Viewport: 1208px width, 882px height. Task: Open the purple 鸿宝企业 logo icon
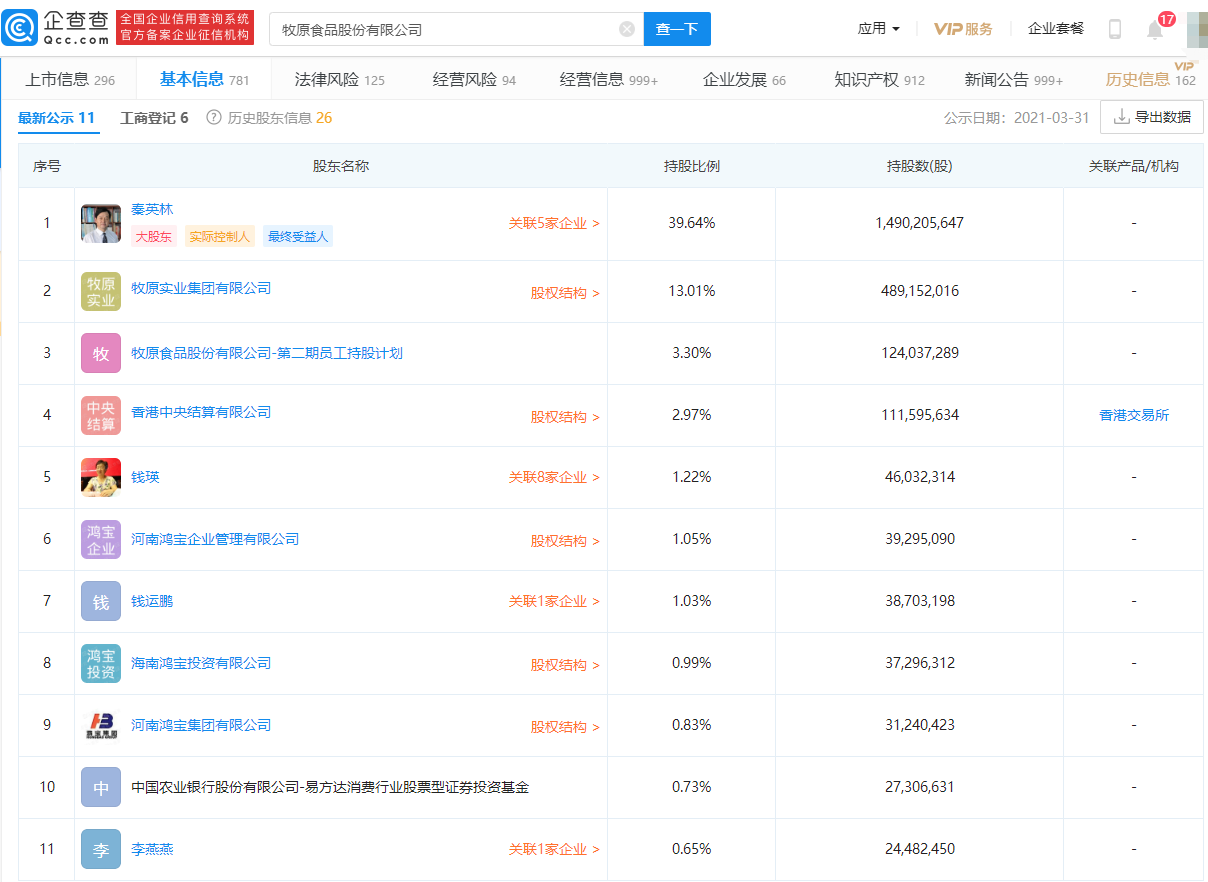[x=101, y=540]
